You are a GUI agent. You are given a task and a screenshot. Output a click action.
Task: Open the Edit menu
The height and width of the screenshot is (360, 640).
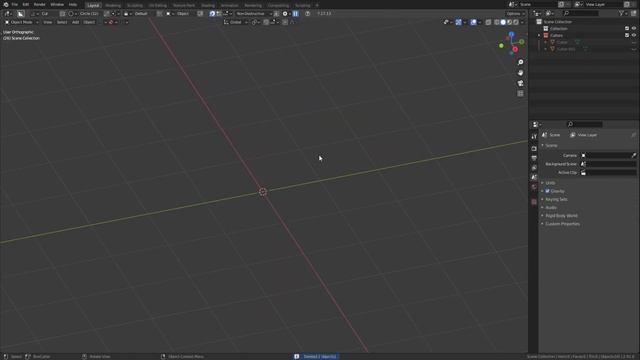click(26, 4)
